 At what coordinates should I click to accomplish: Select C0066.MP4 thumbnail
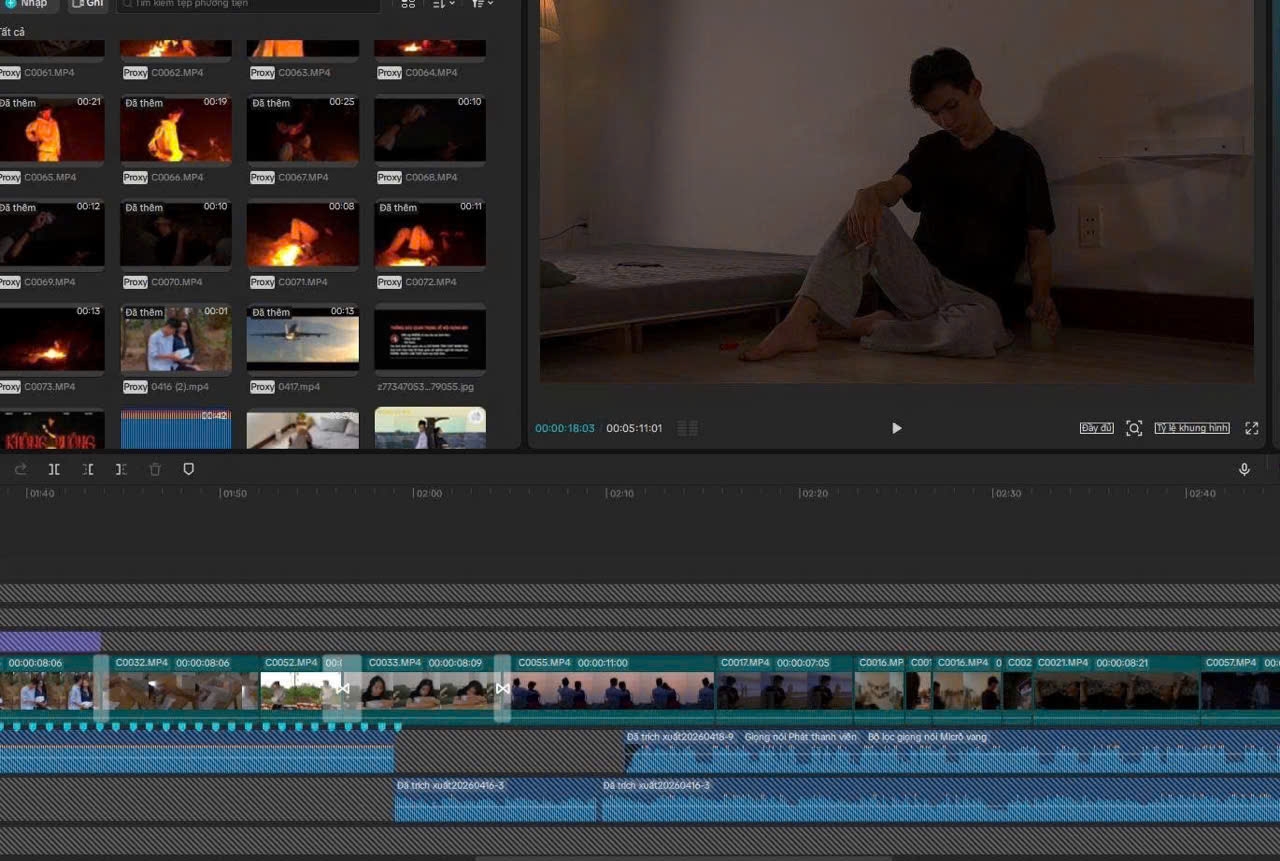[x=176, y=130]
